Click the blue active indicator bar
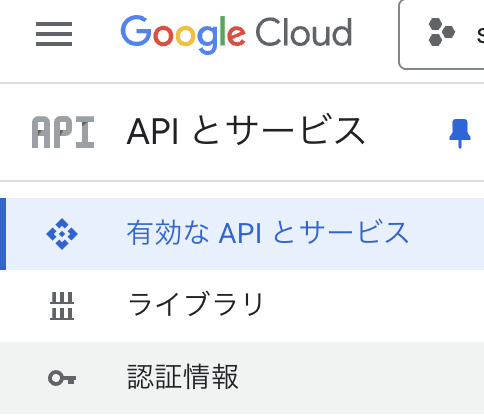This screenshot has width=484, height=416. [x=3, y=234]
